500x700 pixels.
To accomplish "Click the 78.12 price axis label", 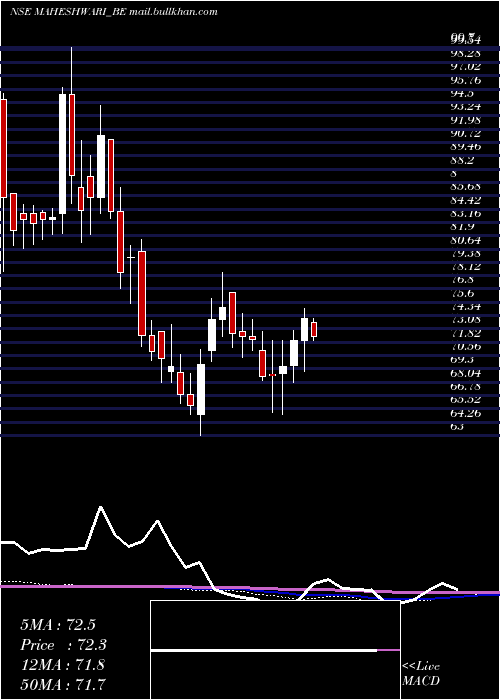I will click(x=465, y=266).
